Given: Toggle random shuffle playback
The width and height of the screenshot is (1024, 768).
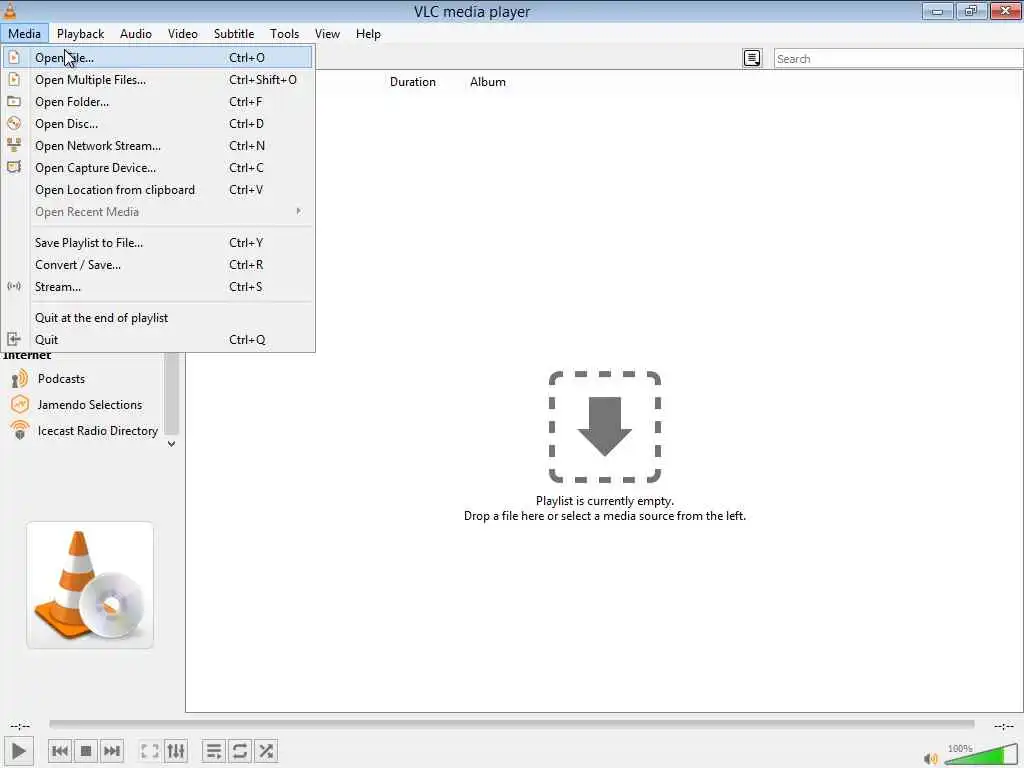Looking at the screenshot, I should coord(266,751).
